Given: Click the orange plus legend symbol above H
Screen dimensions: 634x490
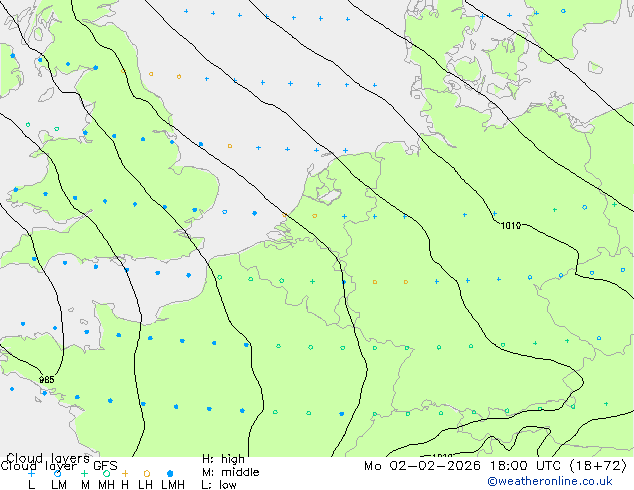Looking at the screenshot, I should 125,473.
